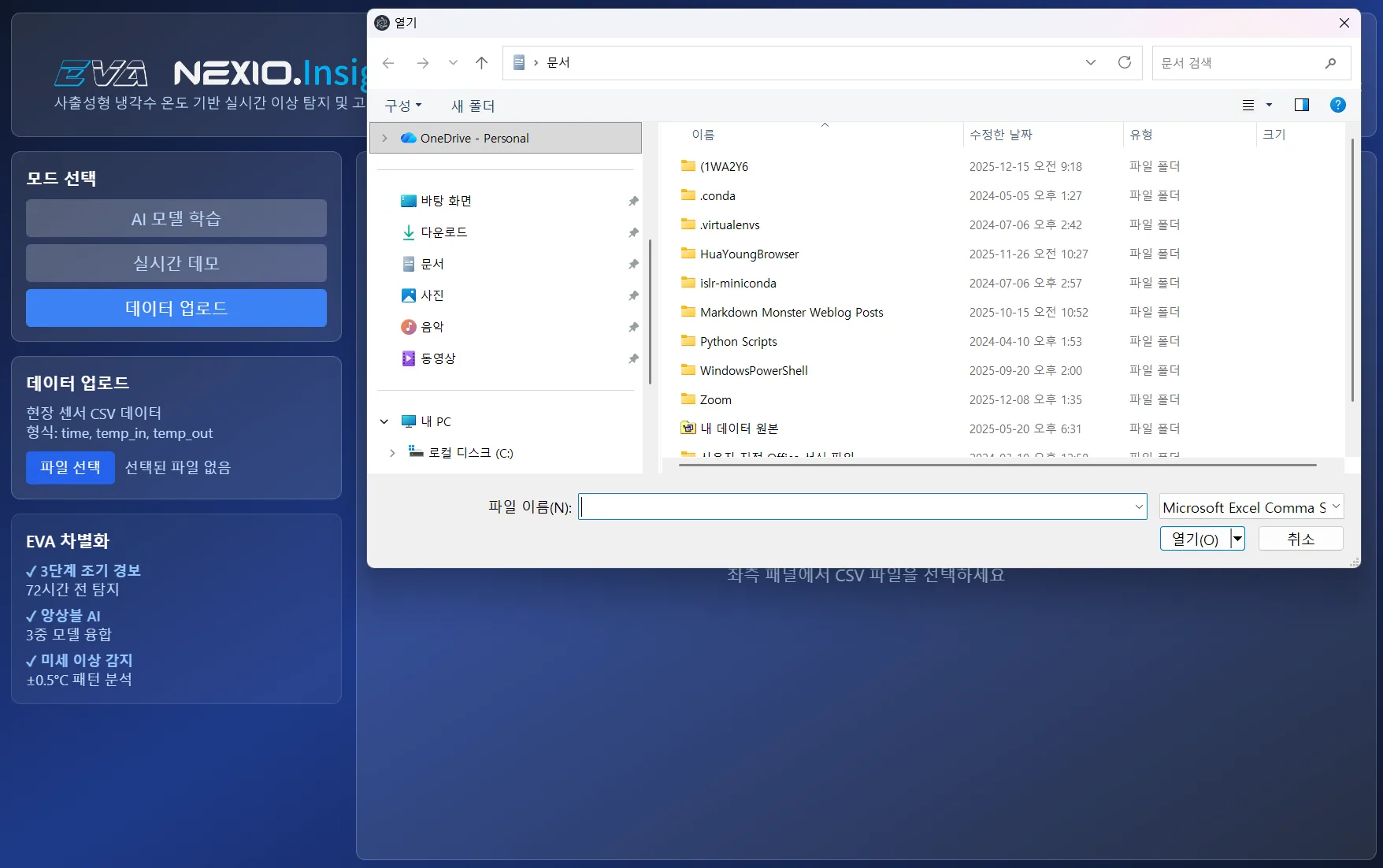Click the pin icon beside 다운로드
This screenshot has height=868, width=1383.
tap(633, 232)
